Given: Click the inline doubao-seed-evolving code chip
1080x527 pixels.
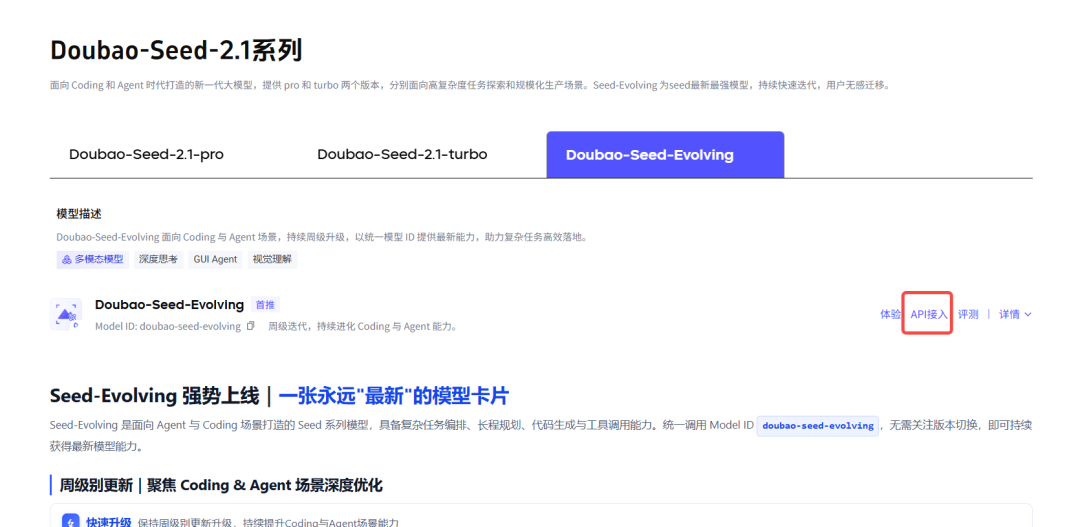Looking at the screenshot, I should pos(818,426).
